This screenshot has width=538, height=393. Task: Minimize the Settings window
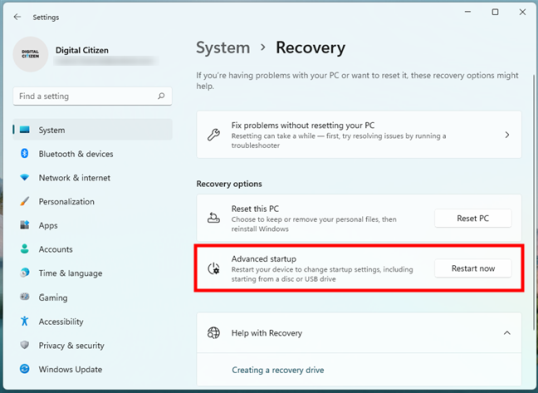point(468,12)
